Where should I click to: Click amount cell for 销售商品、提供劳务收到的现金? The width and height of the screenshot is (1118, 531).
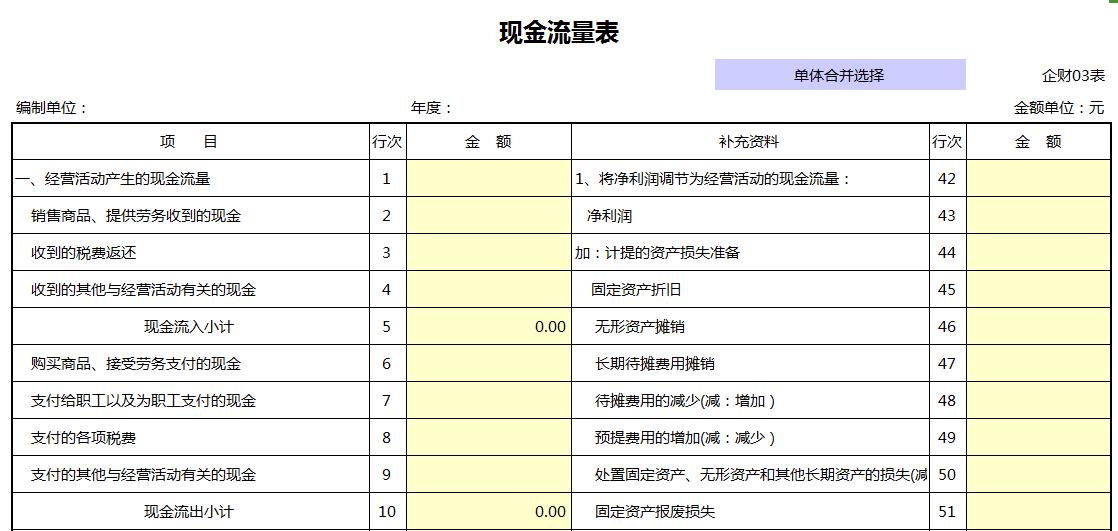[x=488, y=215]
